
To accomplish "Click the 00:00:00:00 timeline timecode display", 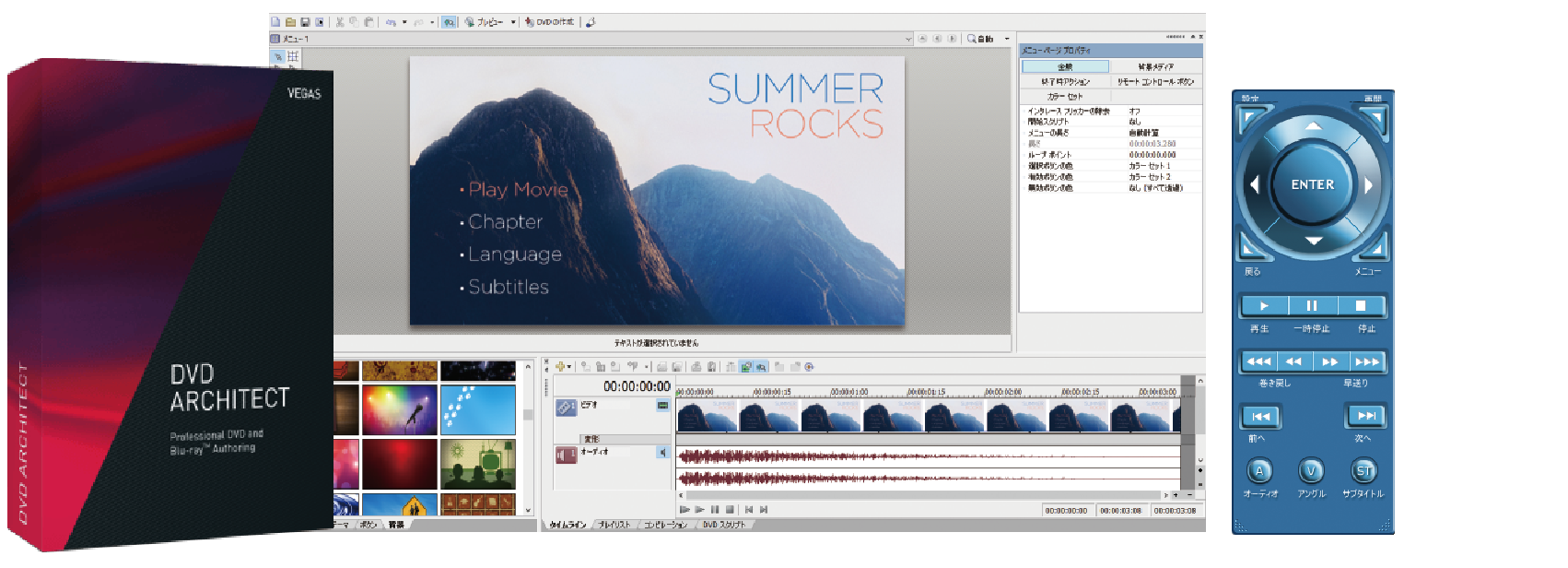I will (x=637, y=386).
